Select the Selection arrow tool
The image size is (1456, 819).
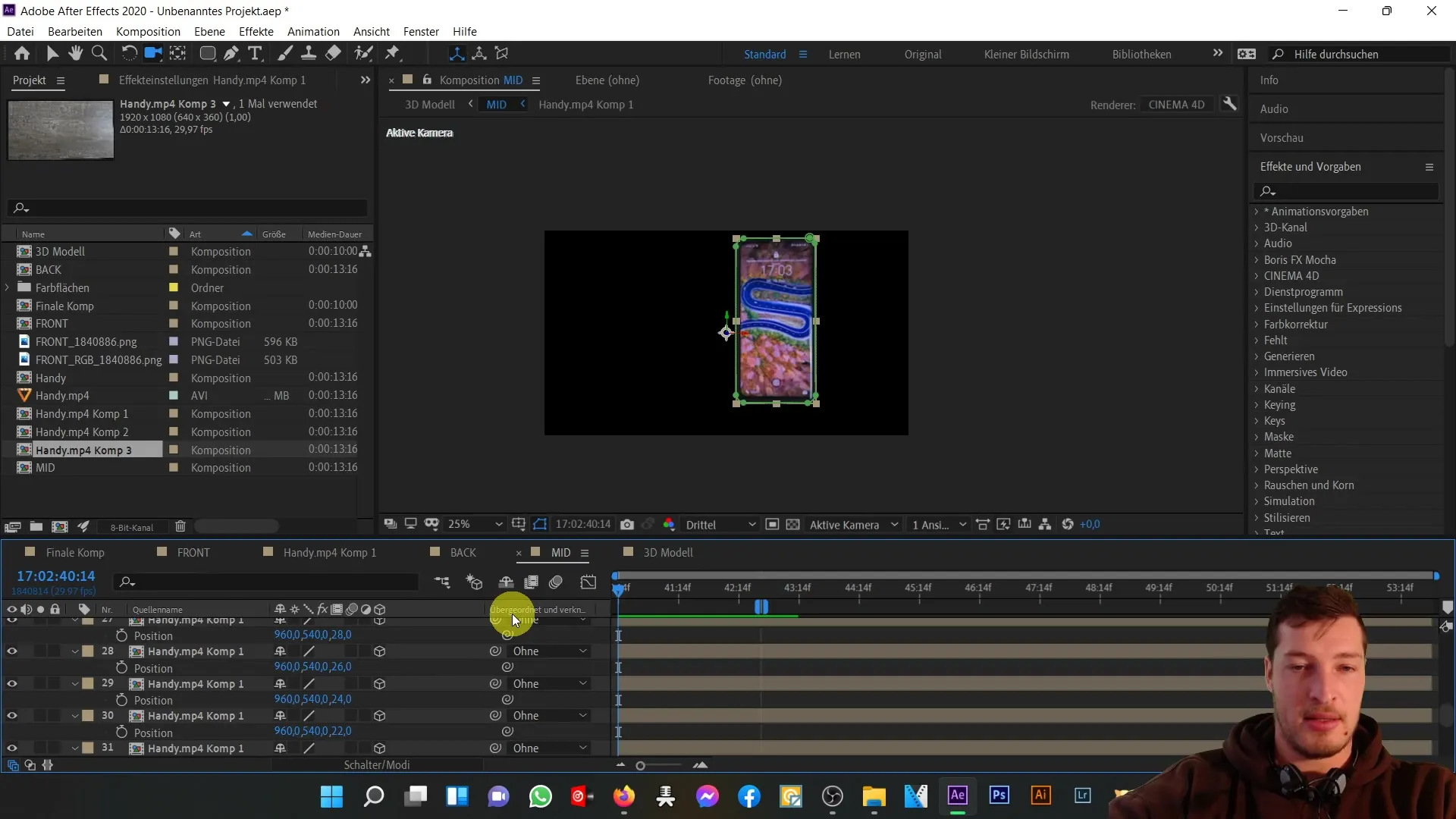pos(52,53)
